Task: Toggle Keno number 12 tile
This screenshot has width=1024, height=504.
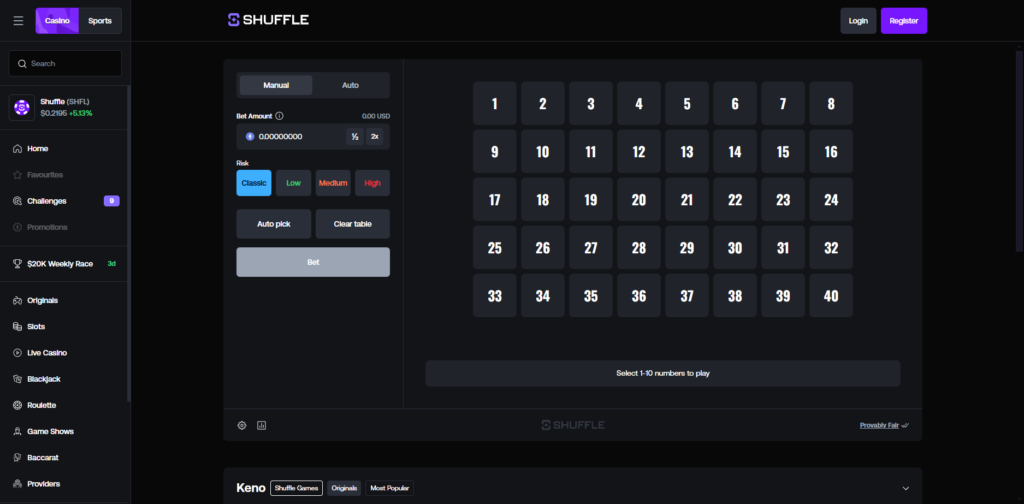Action: 639,151
